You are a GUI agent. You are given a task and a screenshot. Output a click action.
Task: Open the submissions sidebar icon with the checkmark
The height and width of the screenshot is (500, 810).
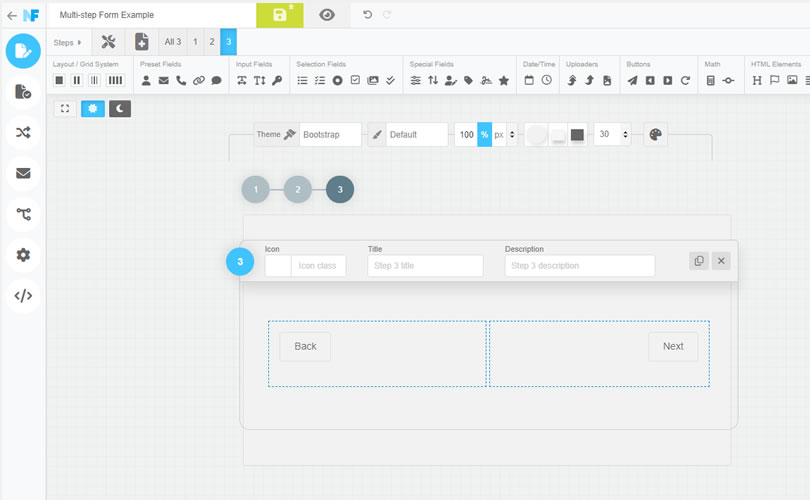(23, 91)
